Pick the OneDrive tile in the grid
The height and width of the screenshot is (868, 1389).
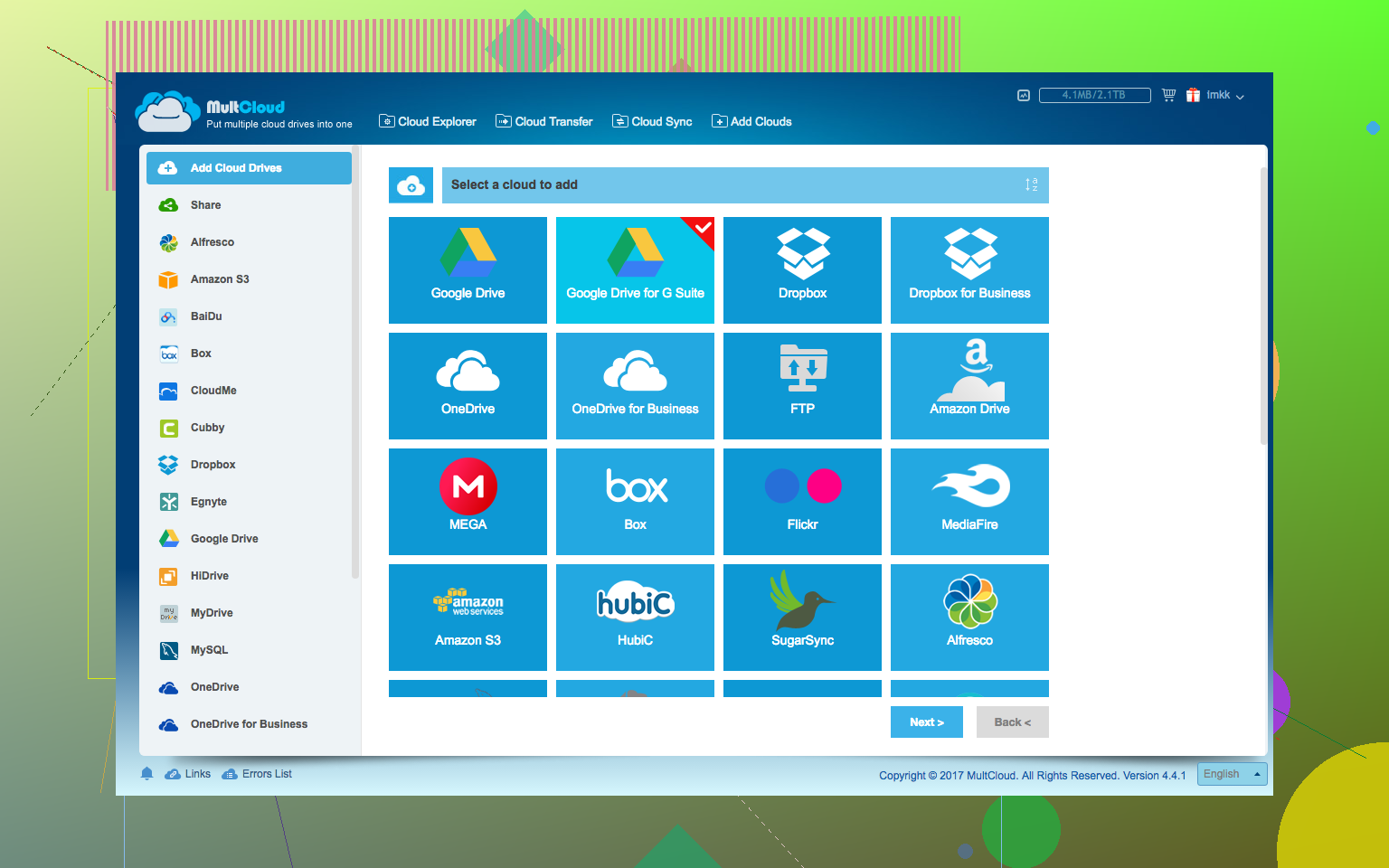[468, 385]
